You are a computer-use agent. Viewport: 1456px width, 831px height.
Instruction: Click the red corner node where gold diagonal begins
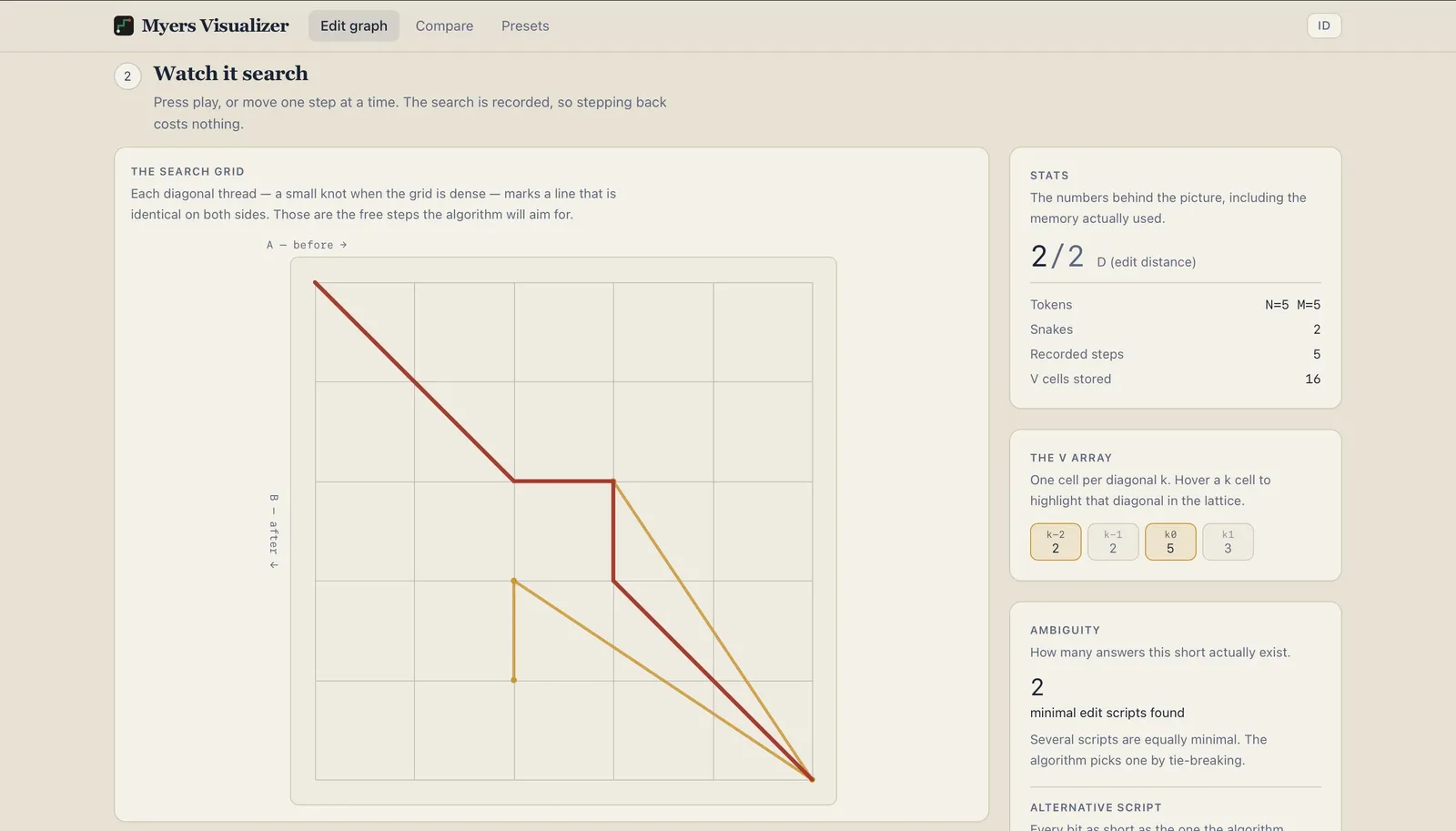click(x=613, y=481)
